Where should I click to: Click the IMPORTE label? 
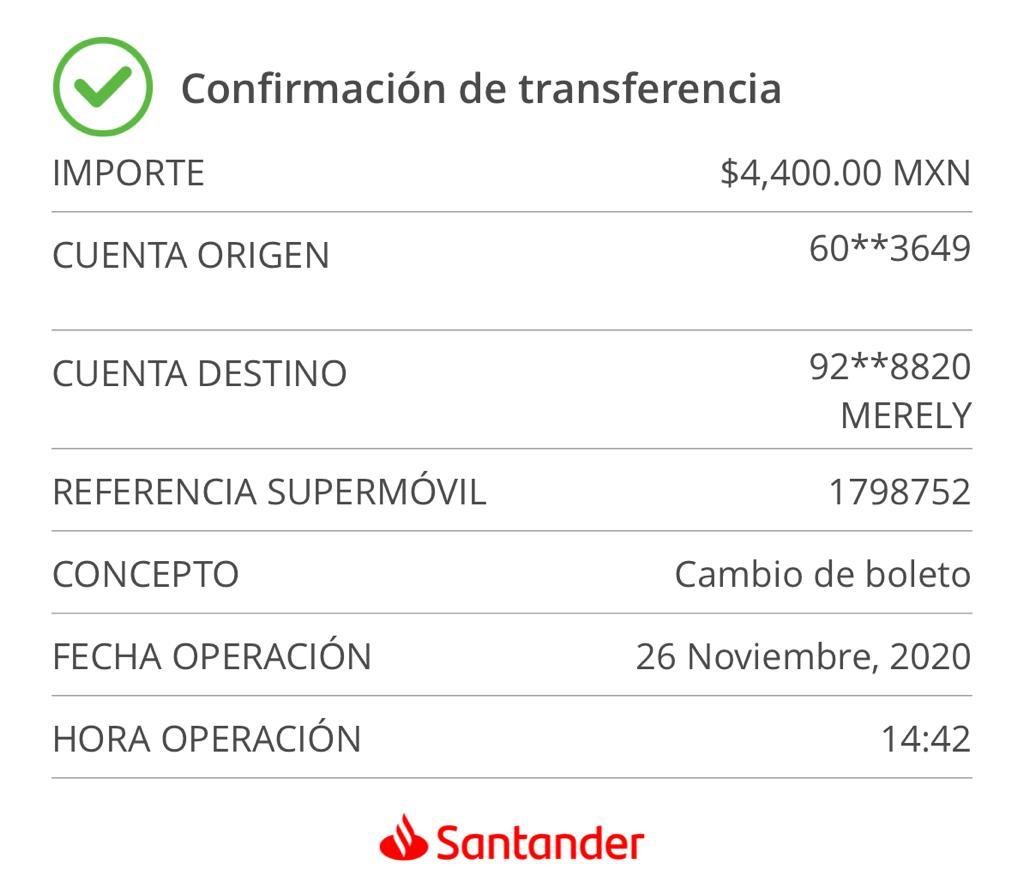tap(129, 174)
